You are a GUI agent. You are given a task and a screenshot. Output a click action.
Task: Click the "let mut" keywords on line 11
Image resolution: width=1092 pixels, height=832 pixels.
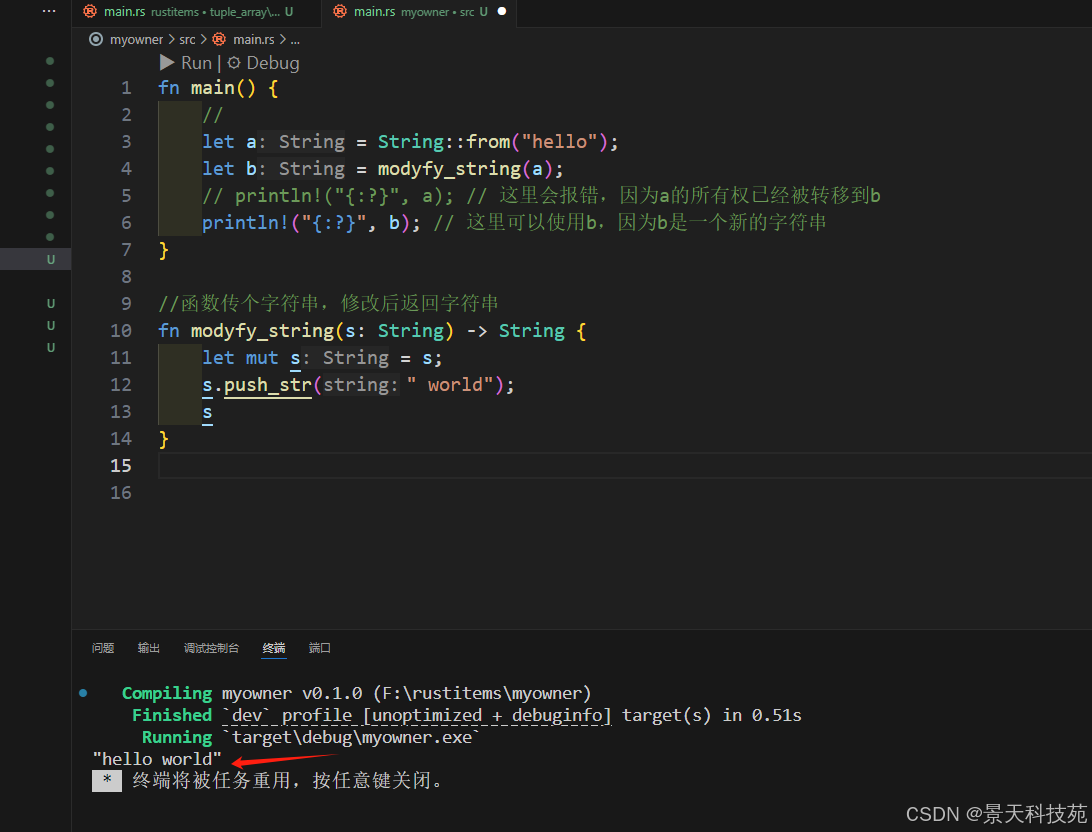click(240, 358)
